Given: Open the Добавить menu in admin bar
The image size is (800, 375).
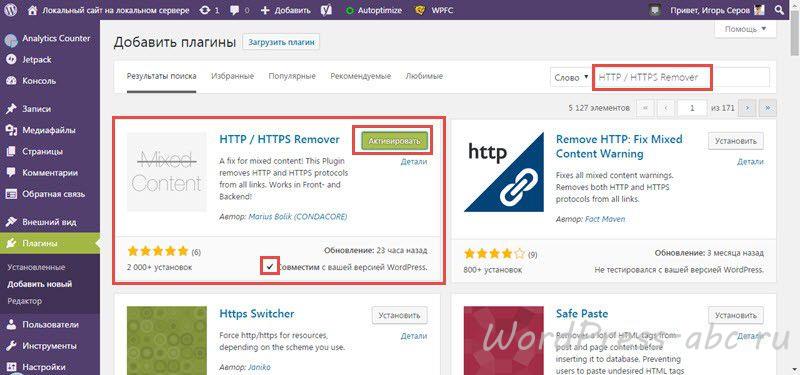Looking at the screenshot, I should click(285, 10).
